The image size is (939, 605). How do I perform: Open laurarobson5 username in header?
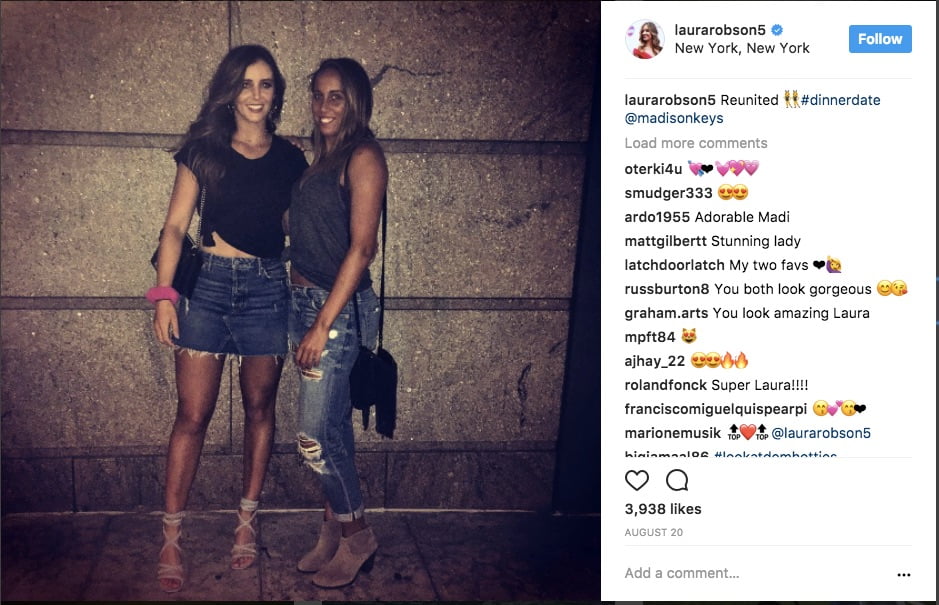click(x=720, y=30)
